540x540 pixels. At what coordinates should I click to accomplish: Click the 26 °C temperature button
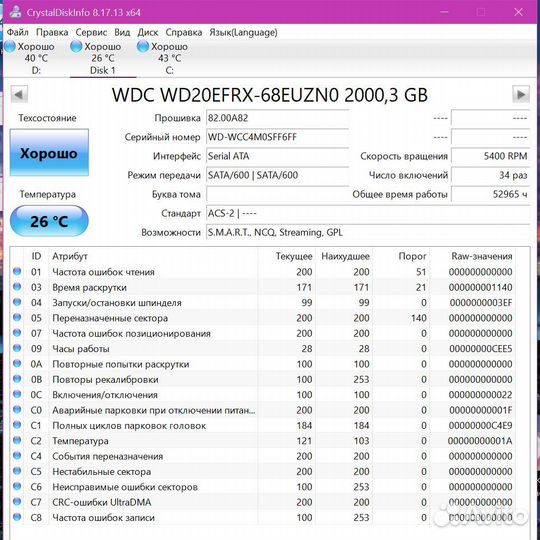pos(49,221)
